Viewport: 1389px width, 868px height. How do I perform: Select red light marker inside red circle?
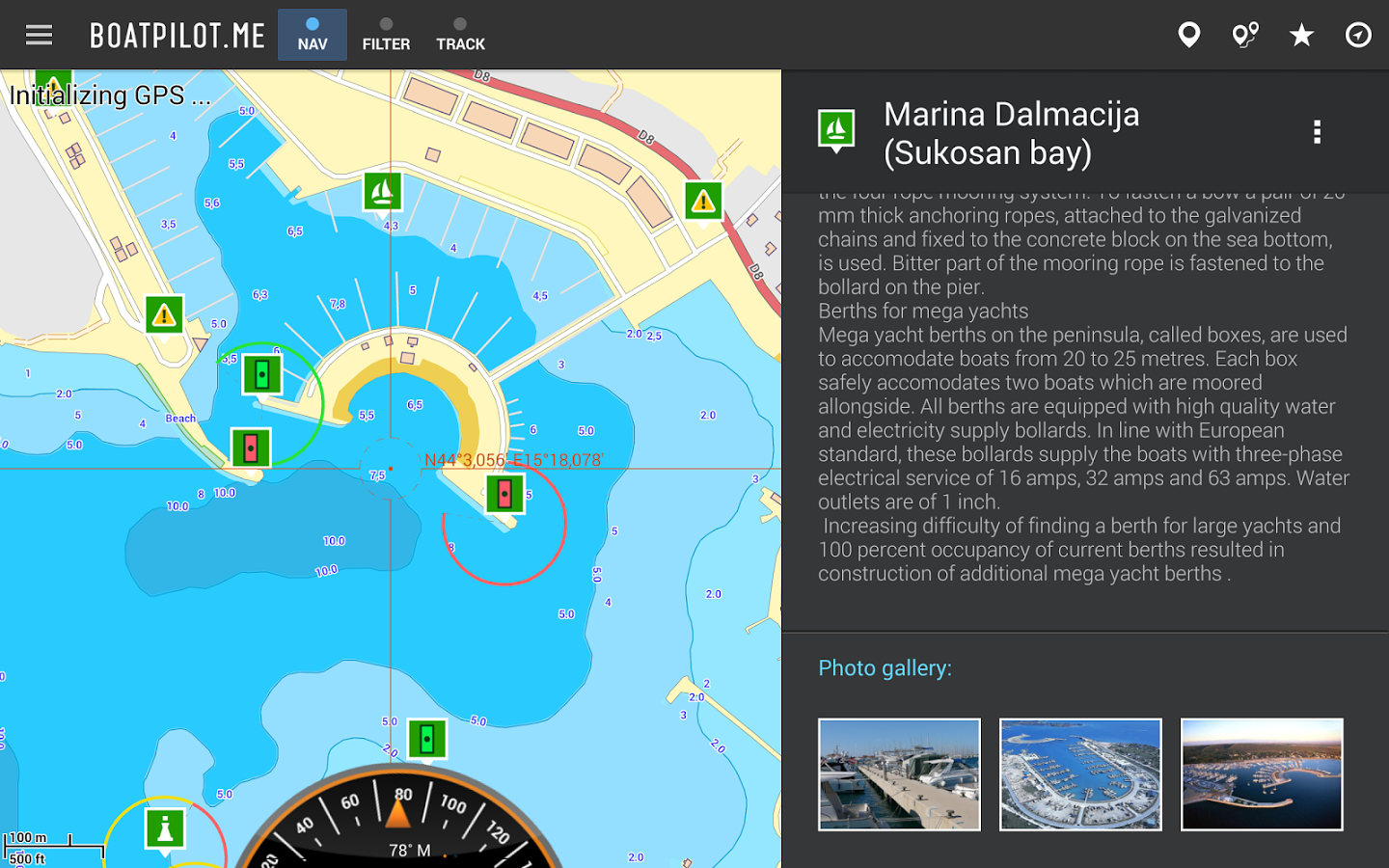(504, 494)
